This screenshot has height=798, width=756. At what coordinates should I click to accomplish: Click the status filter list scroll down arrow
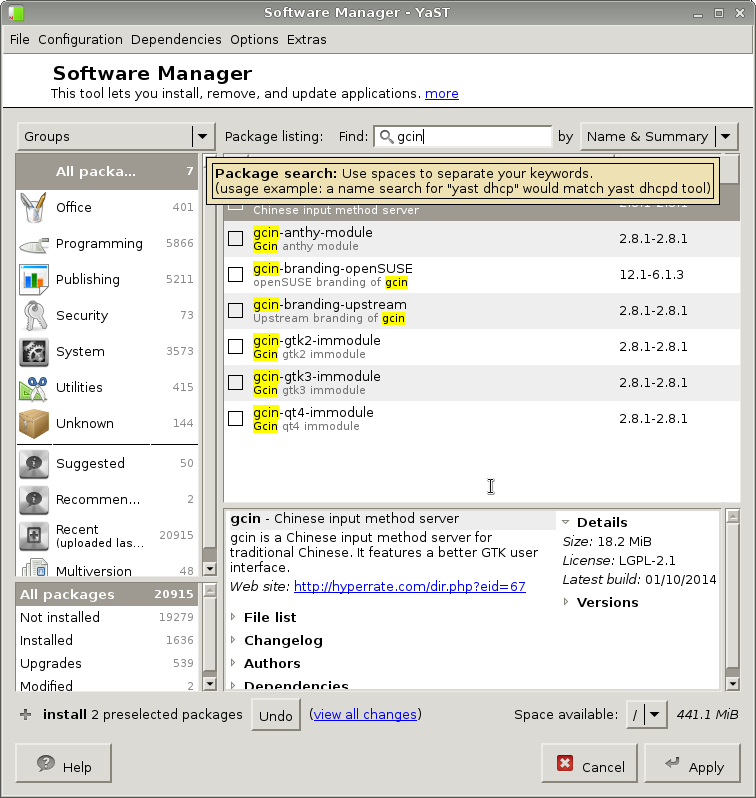(209, 683)
